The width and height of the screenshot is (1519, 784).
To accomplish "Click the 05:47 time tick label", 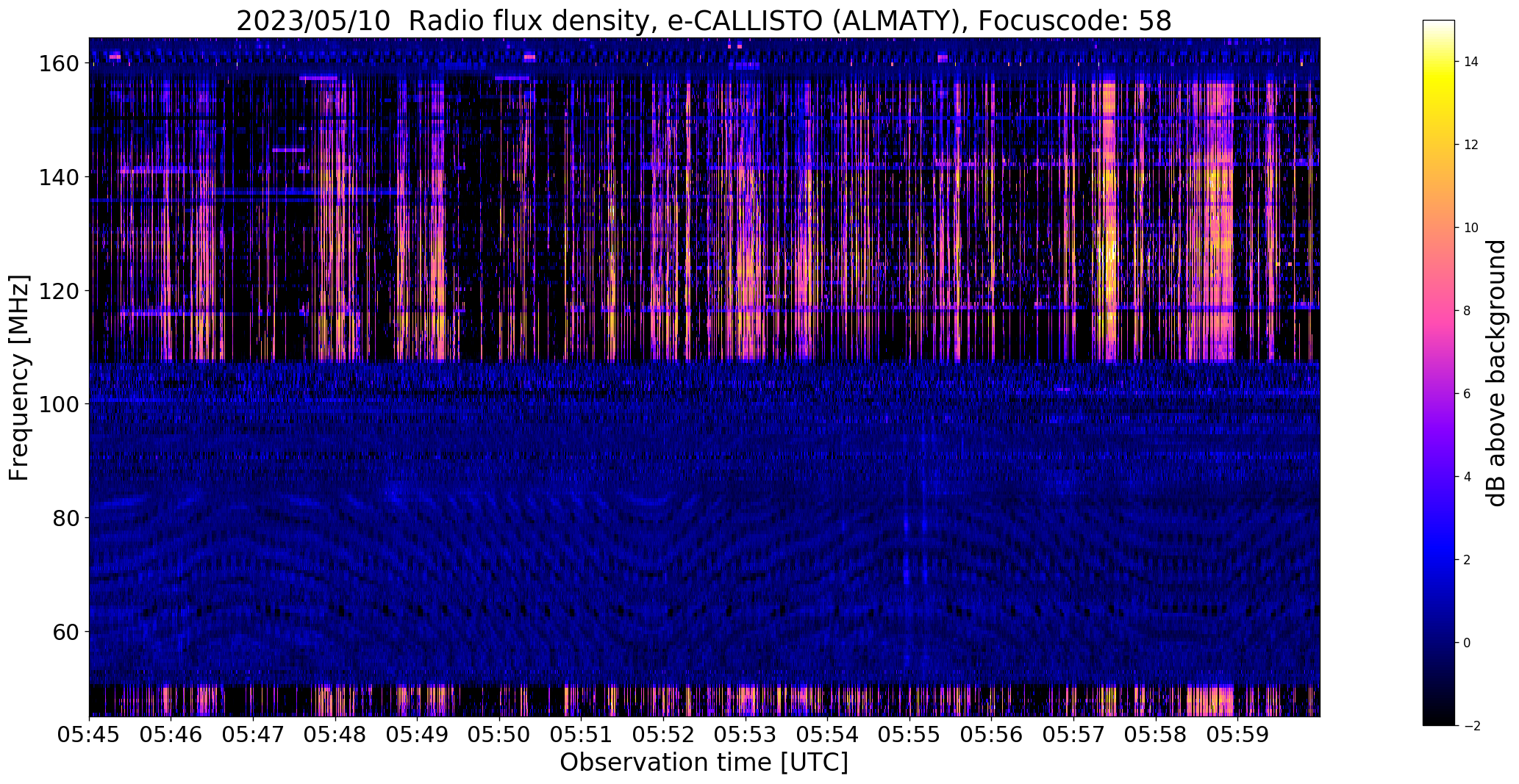I will pyautogui.click(x=254, y=735).
